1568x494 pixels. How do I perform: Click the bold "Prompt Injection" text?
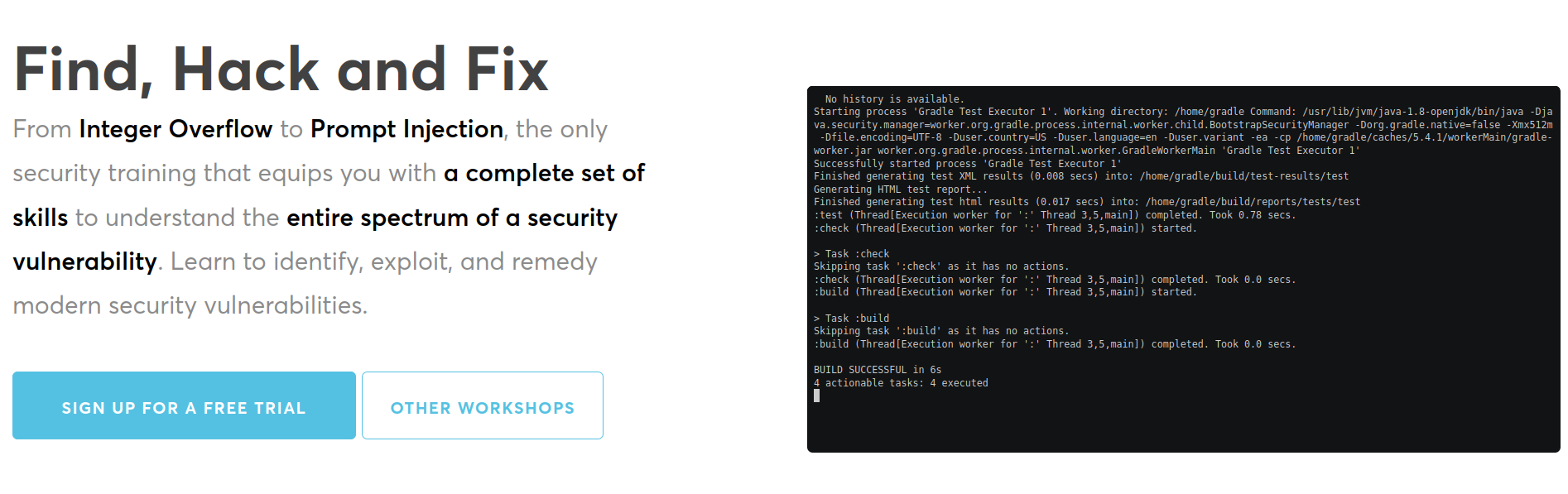(406, 129)
